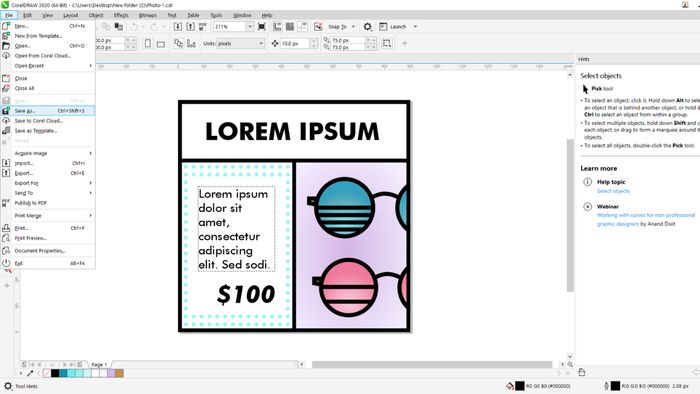Screen dimensions: 700x394
Task: Choose Print Preview in File menu
Action: 48,238
